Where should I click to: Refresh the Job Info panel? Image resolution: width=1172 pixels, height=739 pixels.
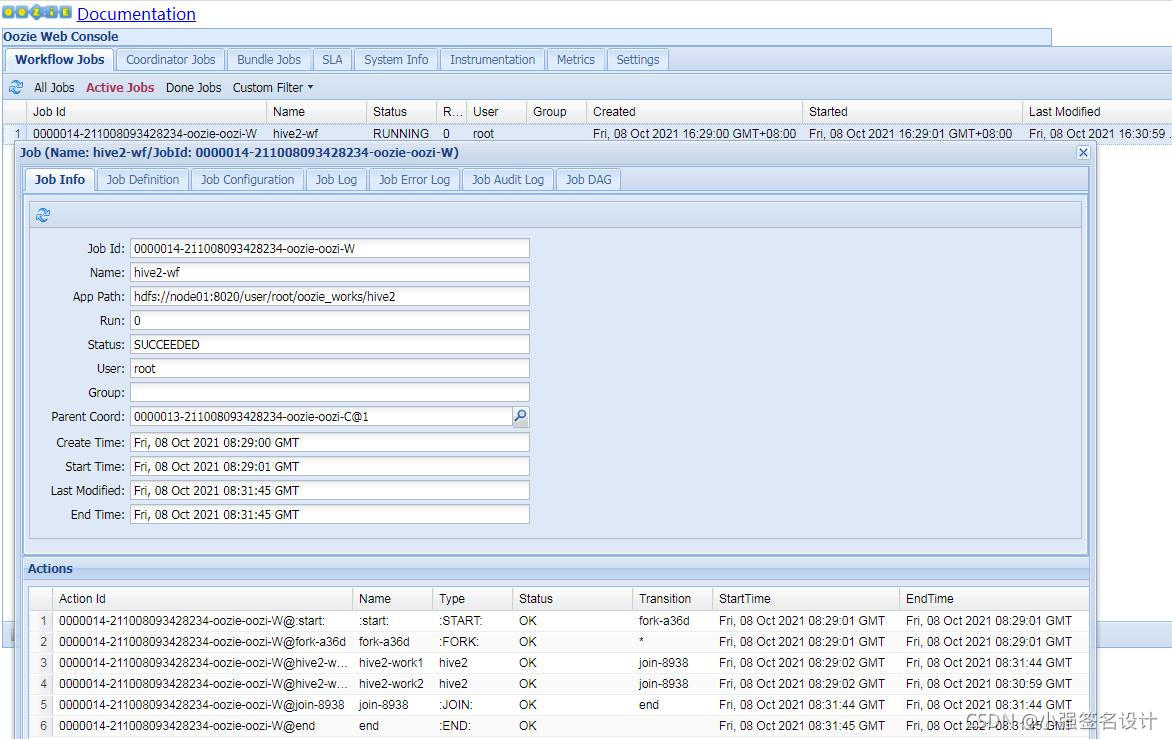click(43, 215)
